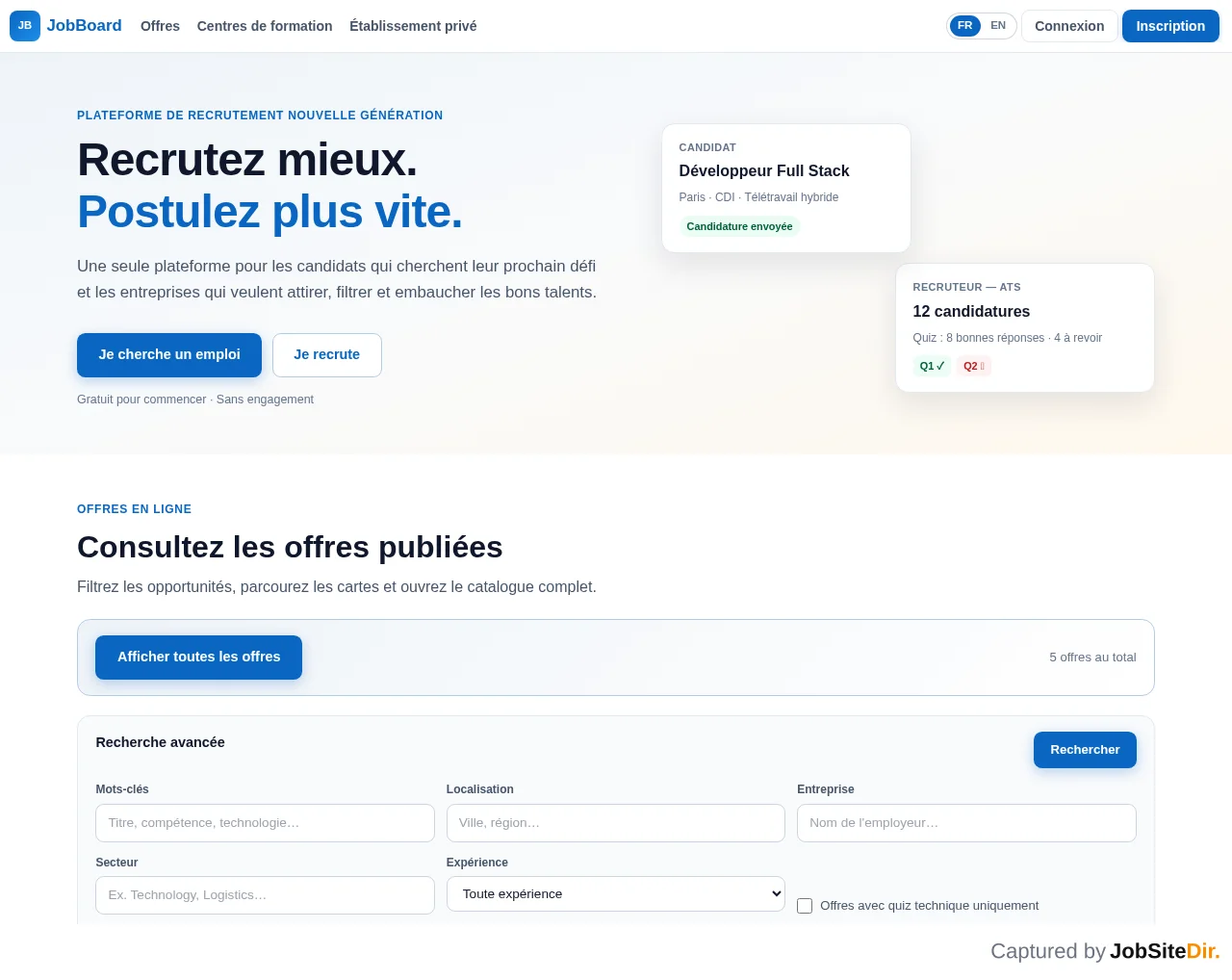Click the Q2 quiz badge
Viewport: 1232px width, 980px height.
pyautogui.click(x=974, y=366)
